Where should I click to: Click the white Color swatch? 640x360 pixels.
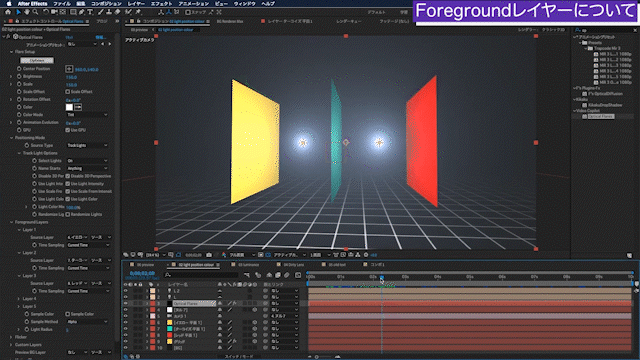point(69,107)
